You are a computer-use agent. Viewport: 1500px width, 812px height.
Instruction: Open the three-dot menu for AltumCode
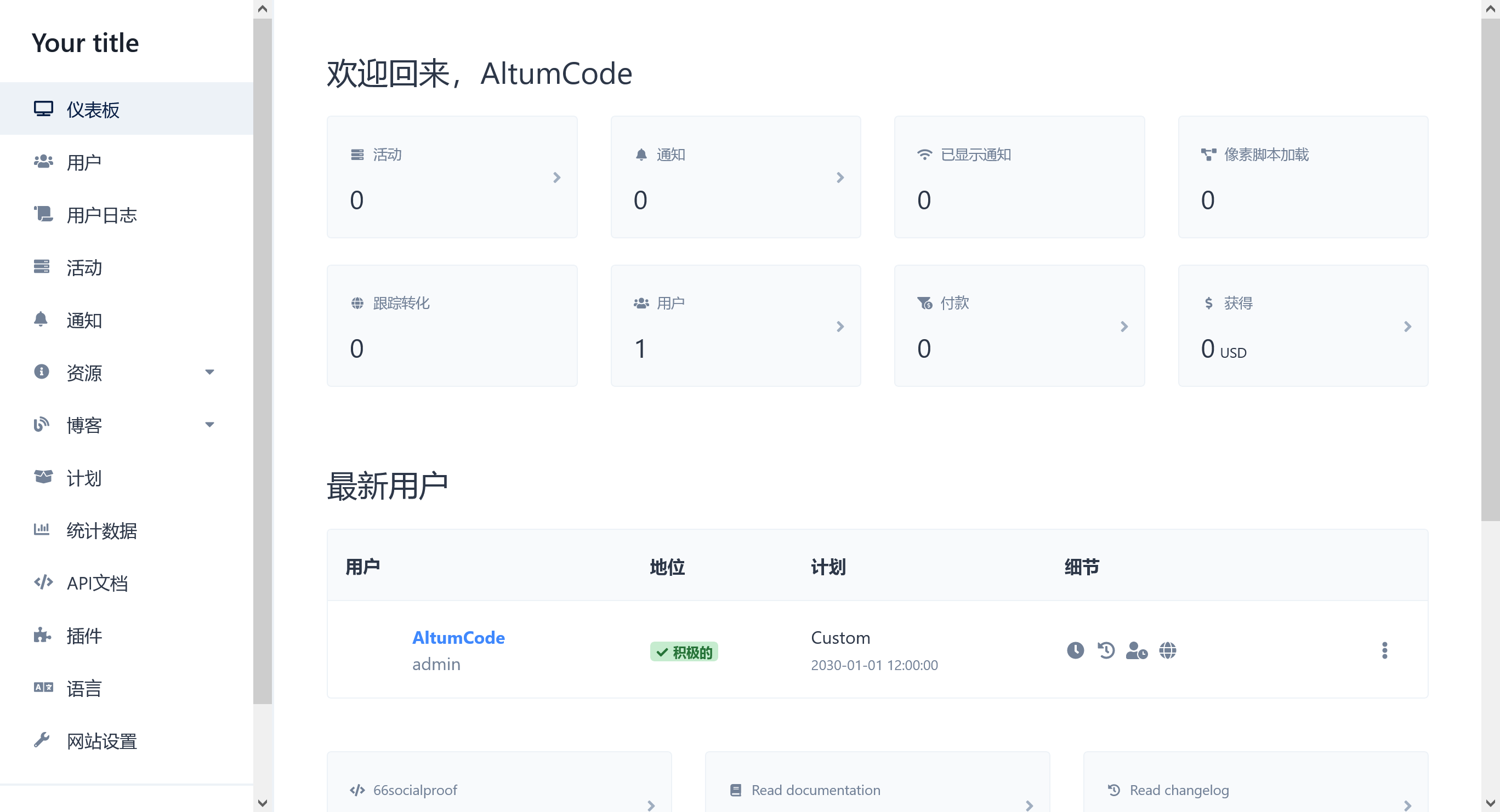click(1384, 650)
